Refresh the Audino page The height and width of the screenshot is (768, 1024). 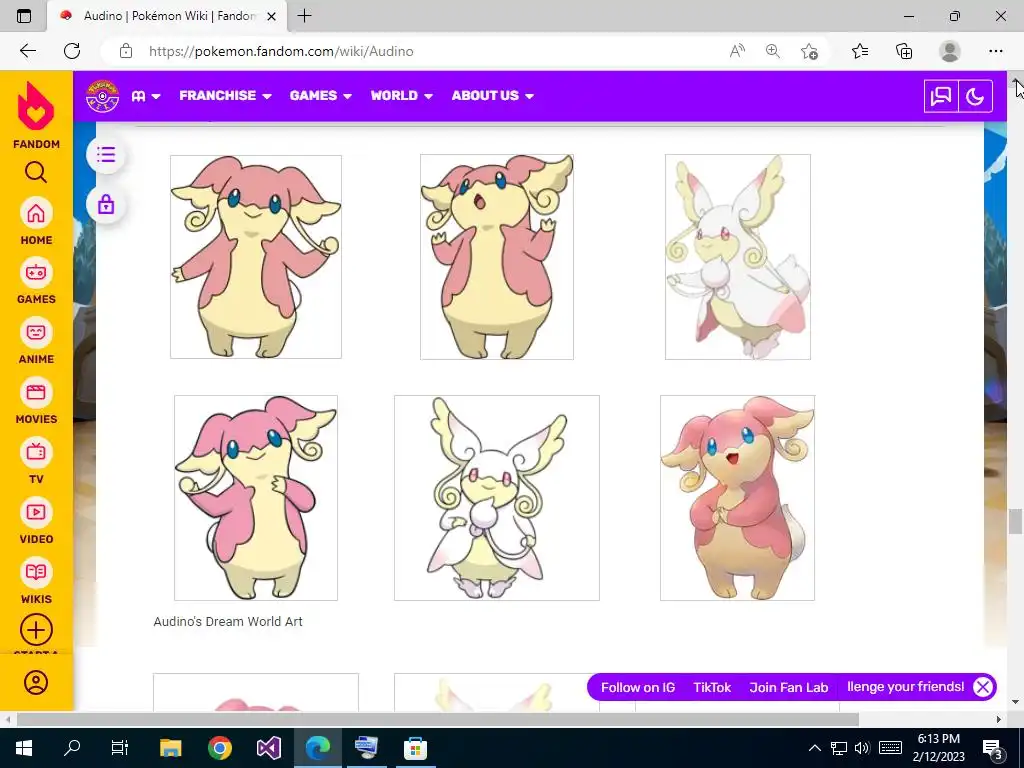[72, 51]
